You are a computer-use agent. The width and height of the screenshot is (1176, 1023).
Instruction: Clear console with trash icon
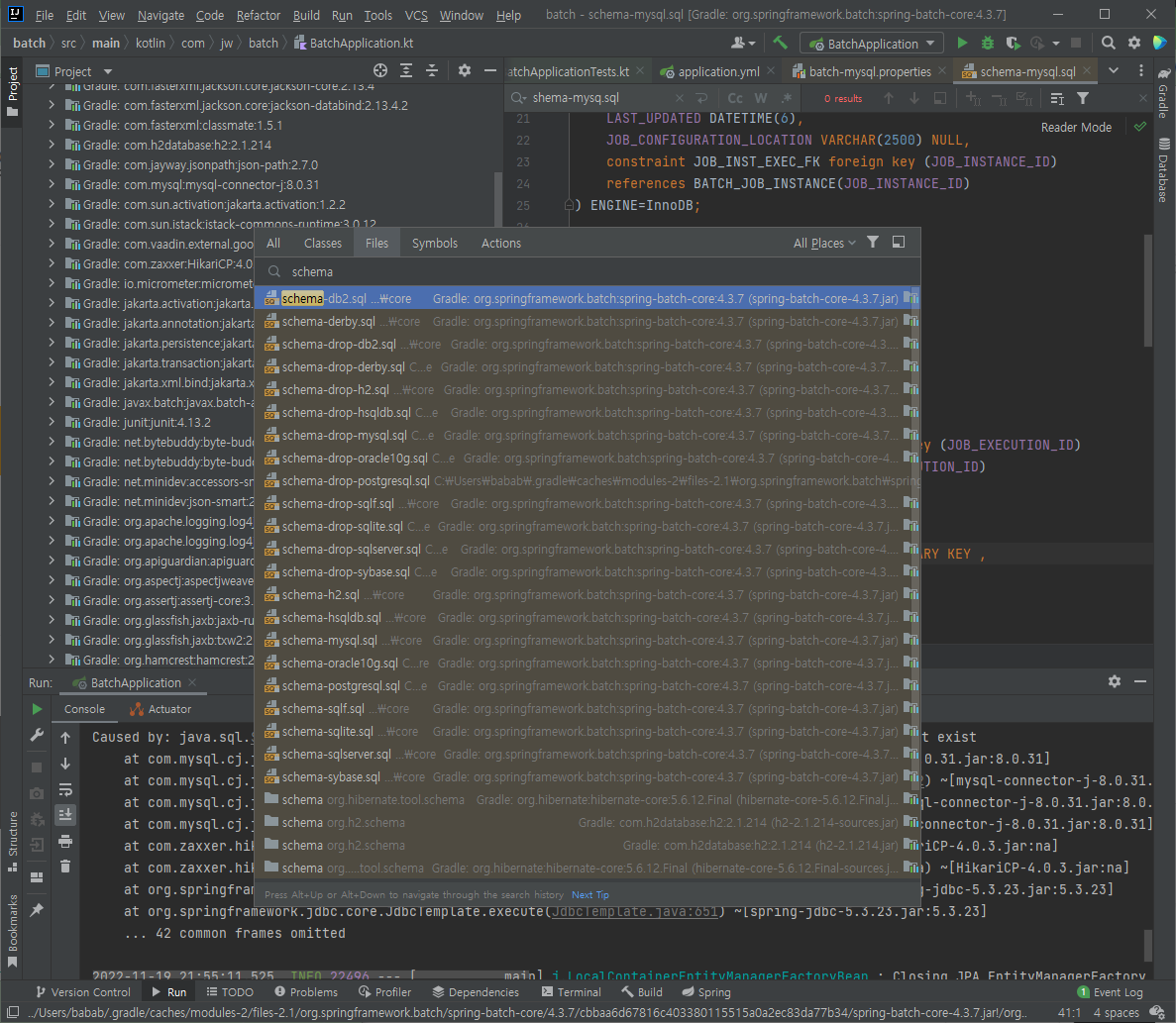pyautogui.click(x=65, y=867)
